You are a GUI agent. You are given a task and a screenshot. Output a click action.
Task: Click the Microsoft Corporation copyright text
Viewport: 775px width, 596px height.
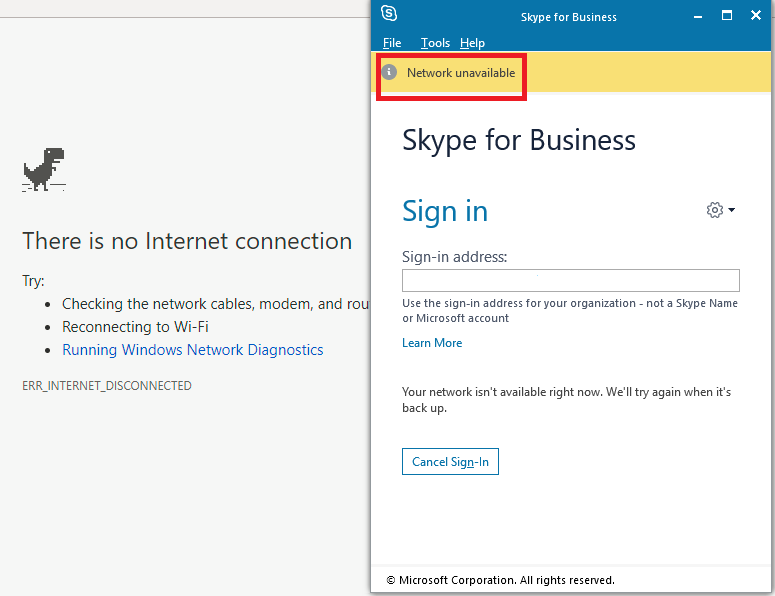[x=500, y=580]
